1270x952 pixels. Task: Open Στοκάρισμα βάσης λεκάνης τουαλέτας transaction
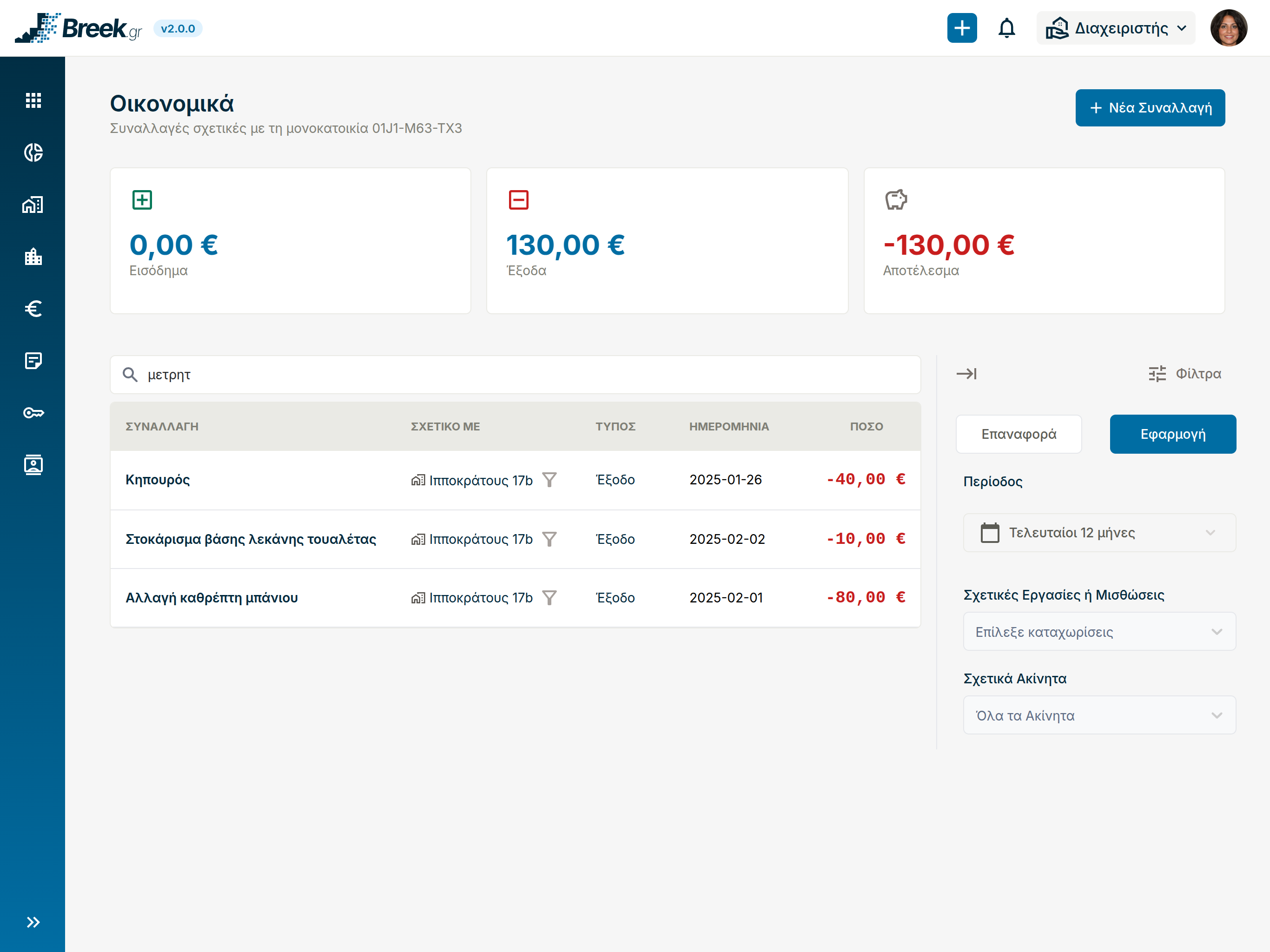[x=251, y=539]
